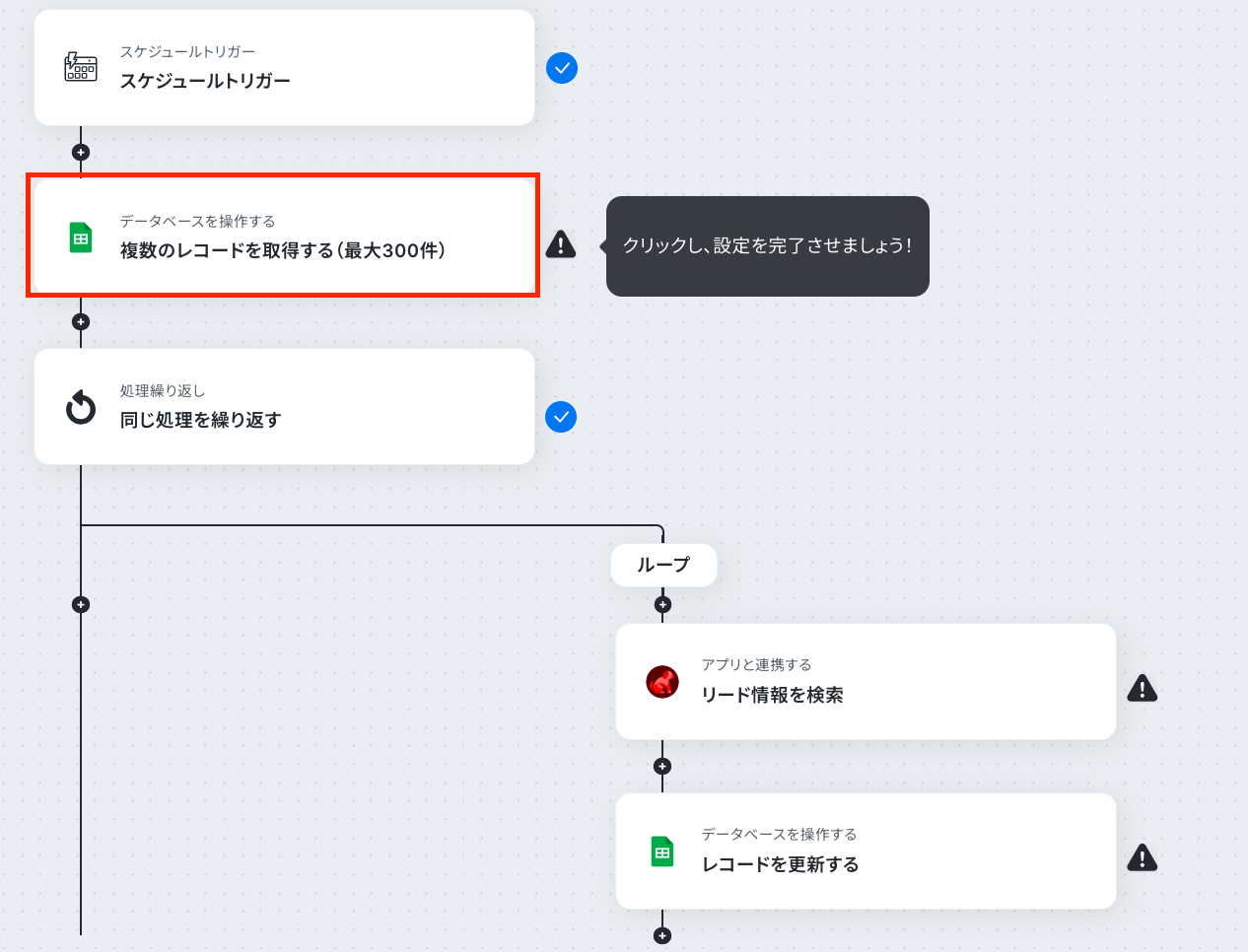Click the schedule trigger calendar icon
Viewport: 1248px width, 952px height.
(x=81, y=67)
